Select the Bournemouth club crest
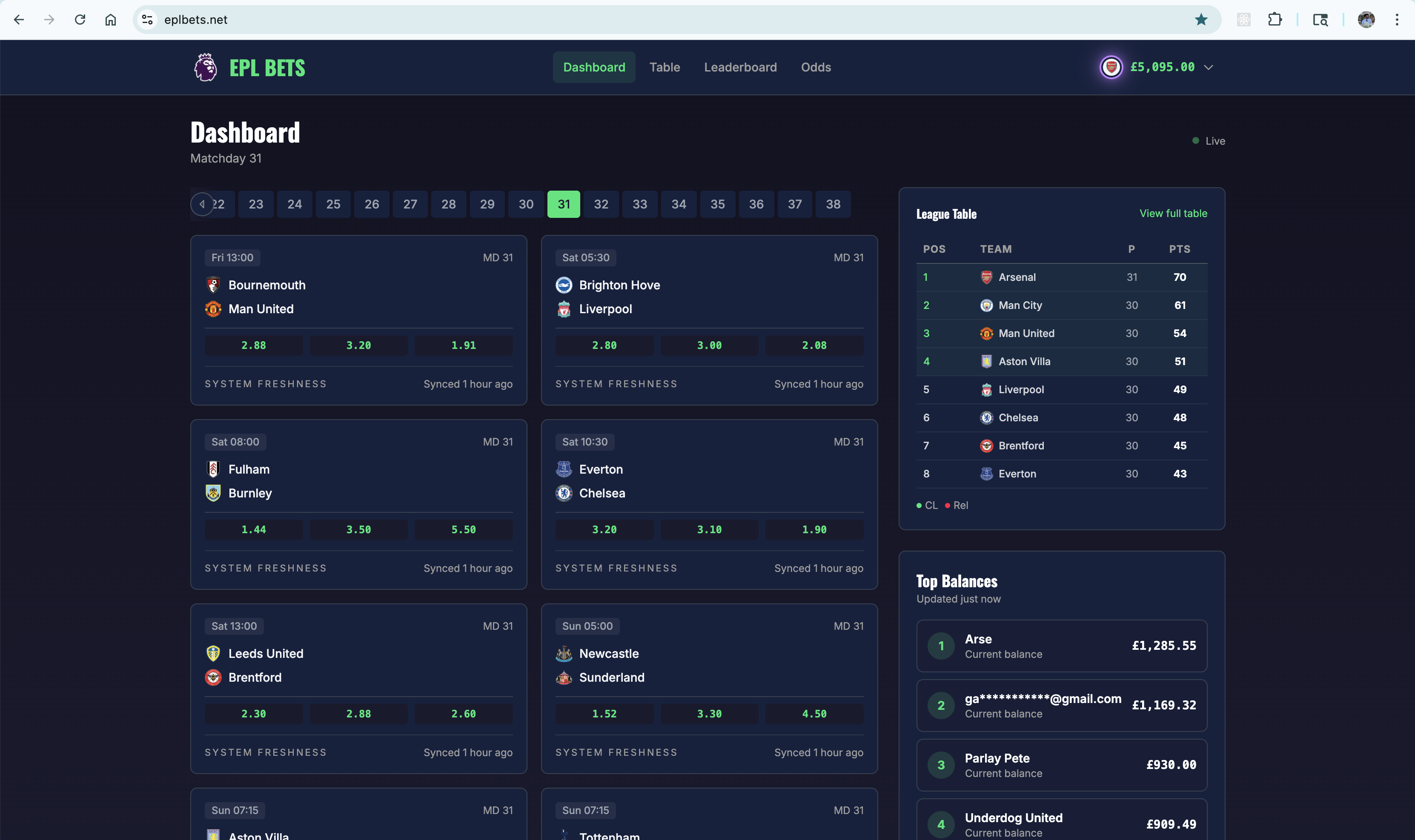This screenshot has height=840, width=1415. (x=213, y=285)
